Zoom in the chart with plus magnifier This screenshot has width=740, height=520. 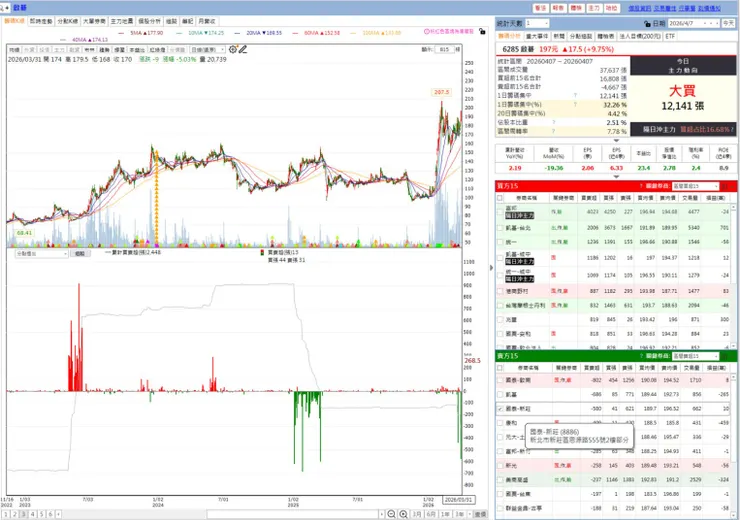point(404,514)
